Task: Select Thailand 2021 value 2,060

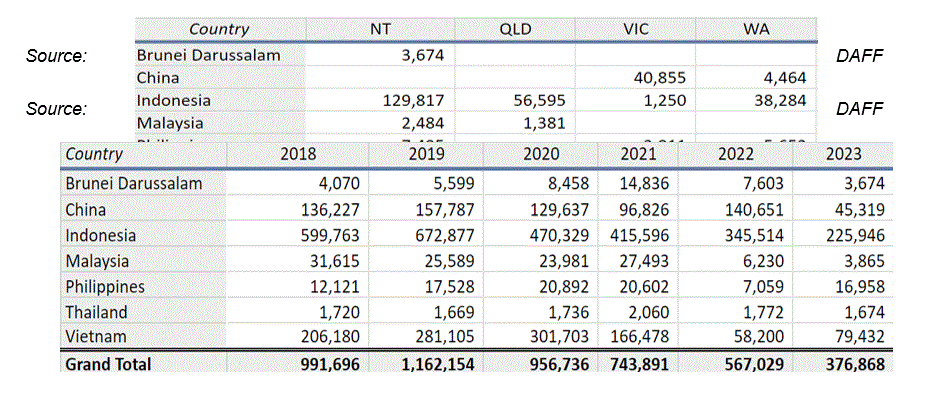Action: (649, 312)
